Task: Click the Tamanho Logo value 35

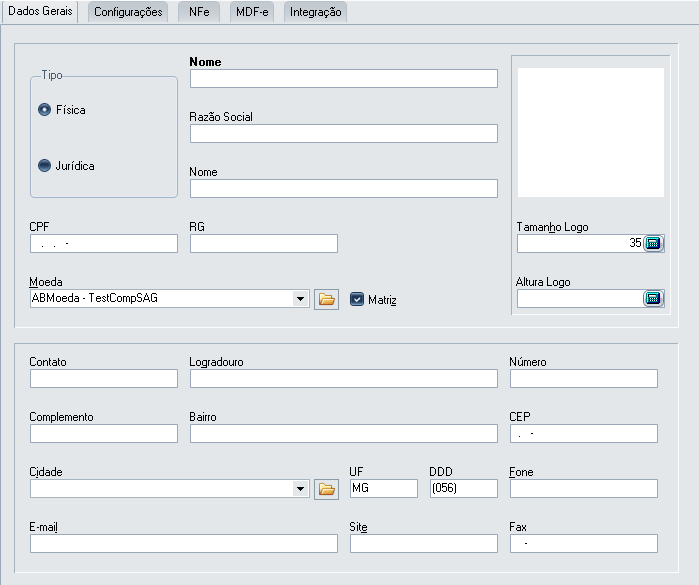Action: pyautogui.click(x=635, y=243)
